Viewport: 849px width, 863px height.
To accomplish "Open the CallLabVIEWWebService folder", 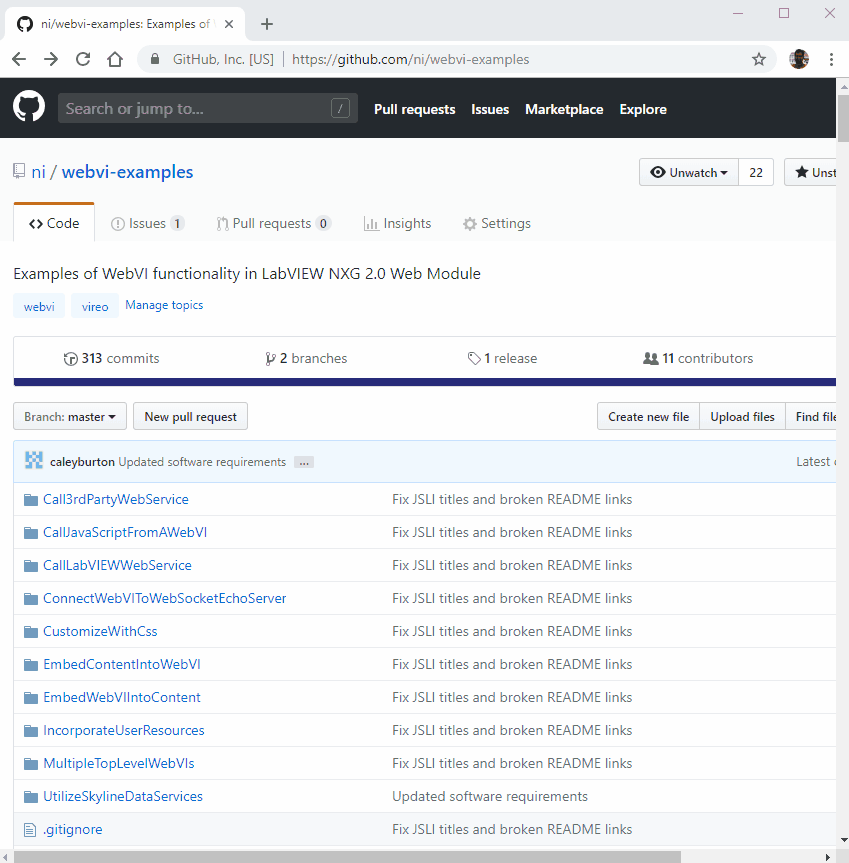I will [117, 565].
